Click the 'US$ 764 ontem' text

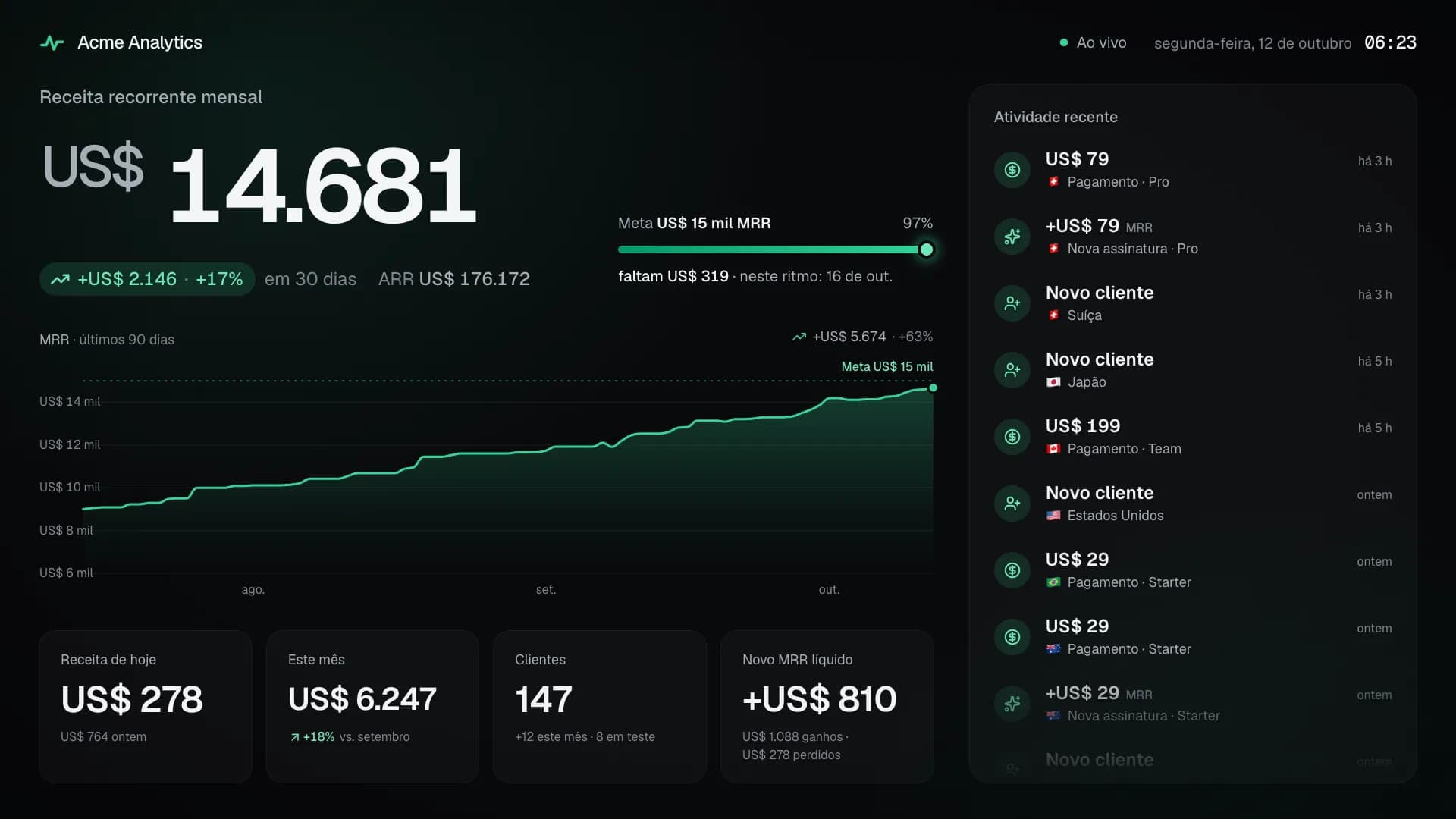[104, 737]
